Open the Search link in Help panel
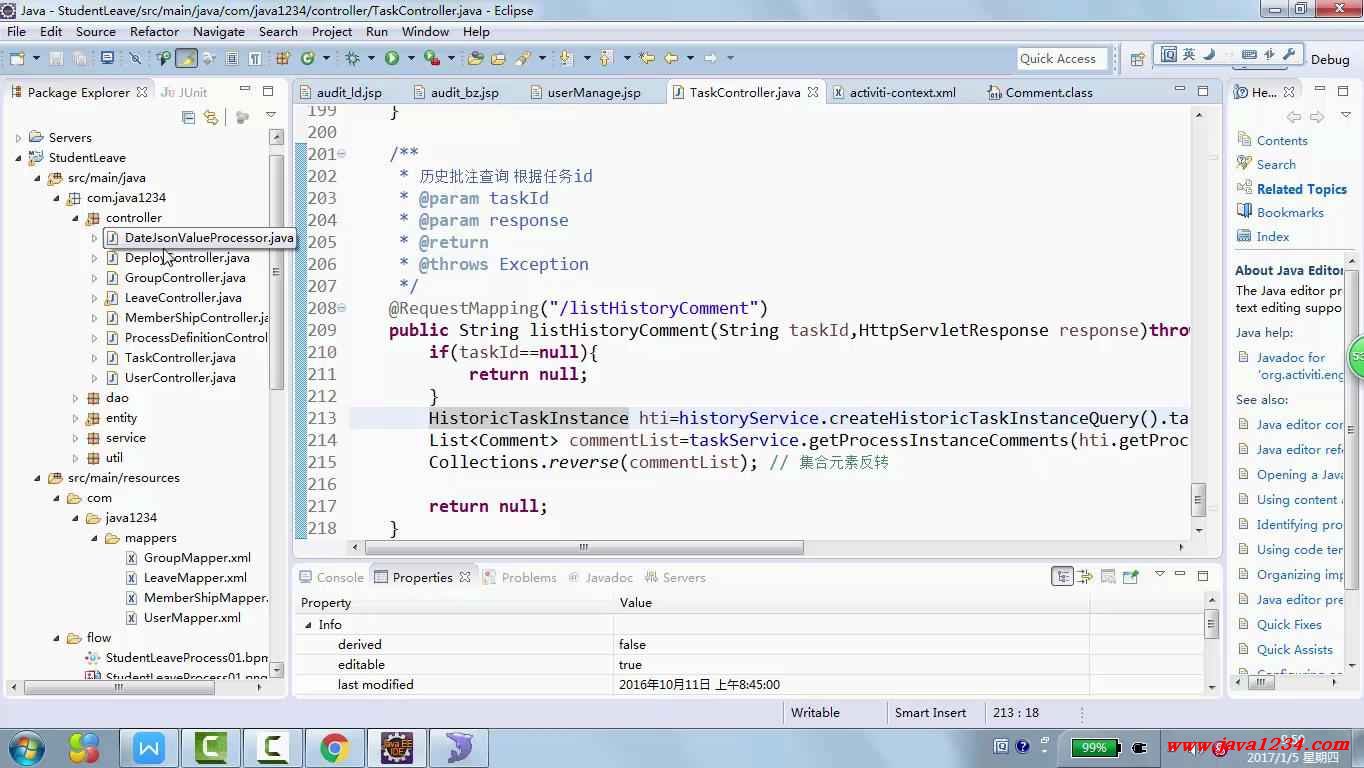Screen dimensions: 1364x768 pos(1276,165)
